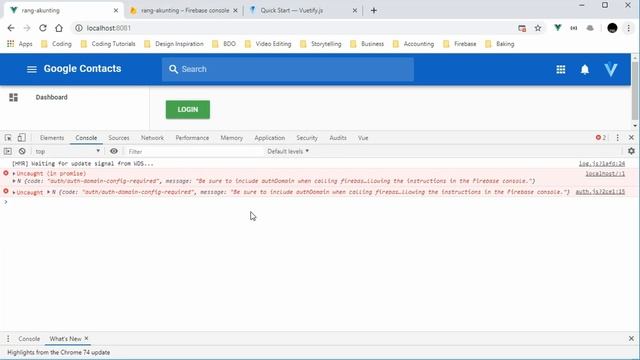
Task: Expand the first error object N
Action: tap(14, 181)
